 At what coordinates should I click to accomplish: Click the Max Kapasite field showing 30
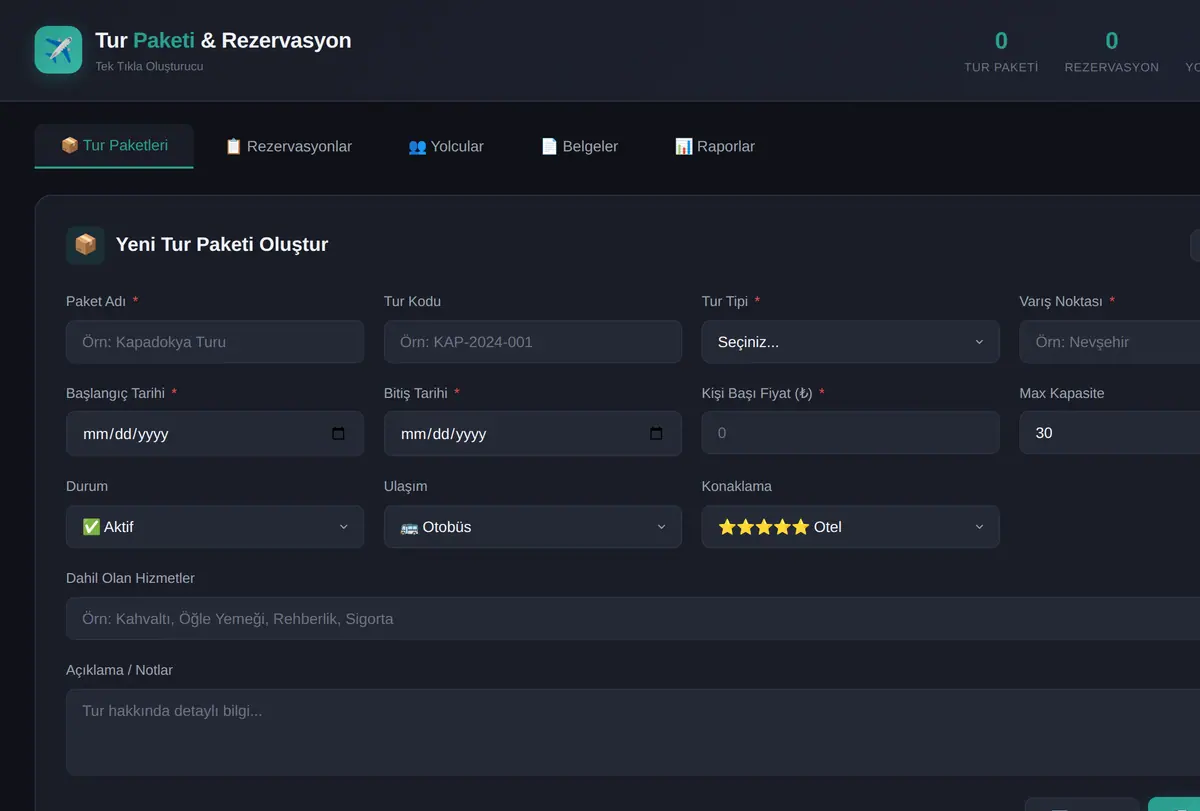[1110, 433]
